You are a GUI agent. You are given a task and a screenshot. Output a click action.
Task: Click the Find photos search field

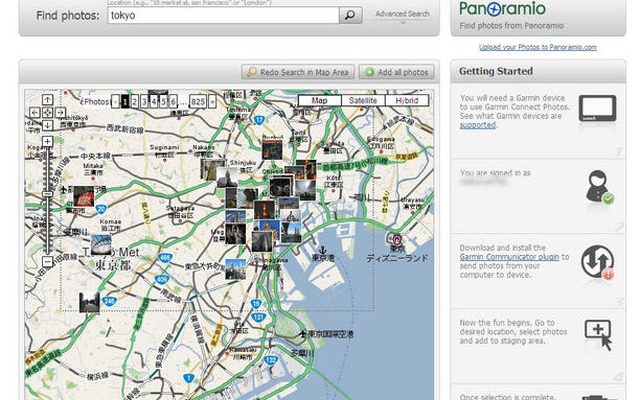pyautogui.click(x=223, y=16)
